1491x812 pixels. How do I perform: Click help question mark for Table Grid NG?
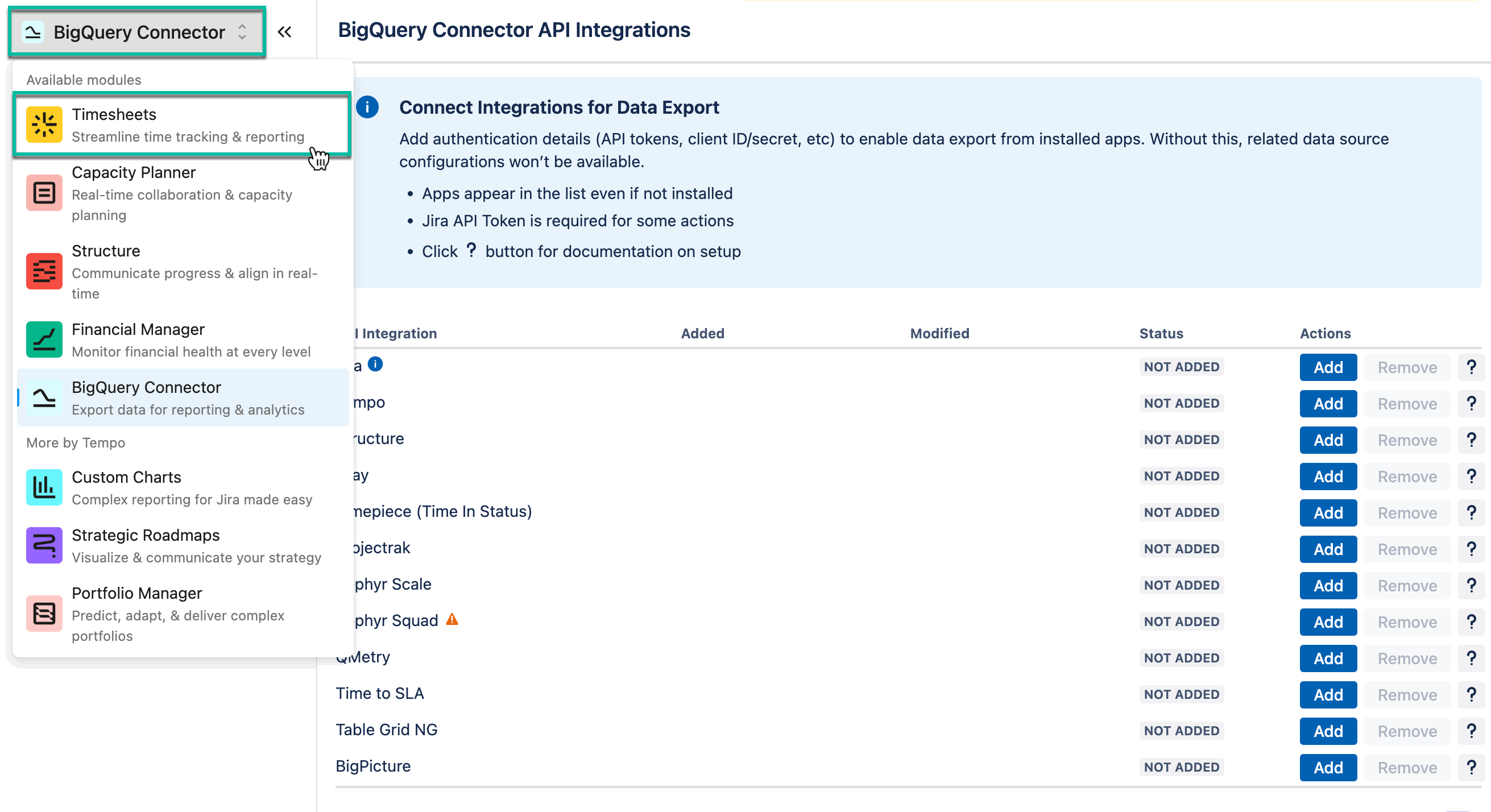[x=1472, y=730]
